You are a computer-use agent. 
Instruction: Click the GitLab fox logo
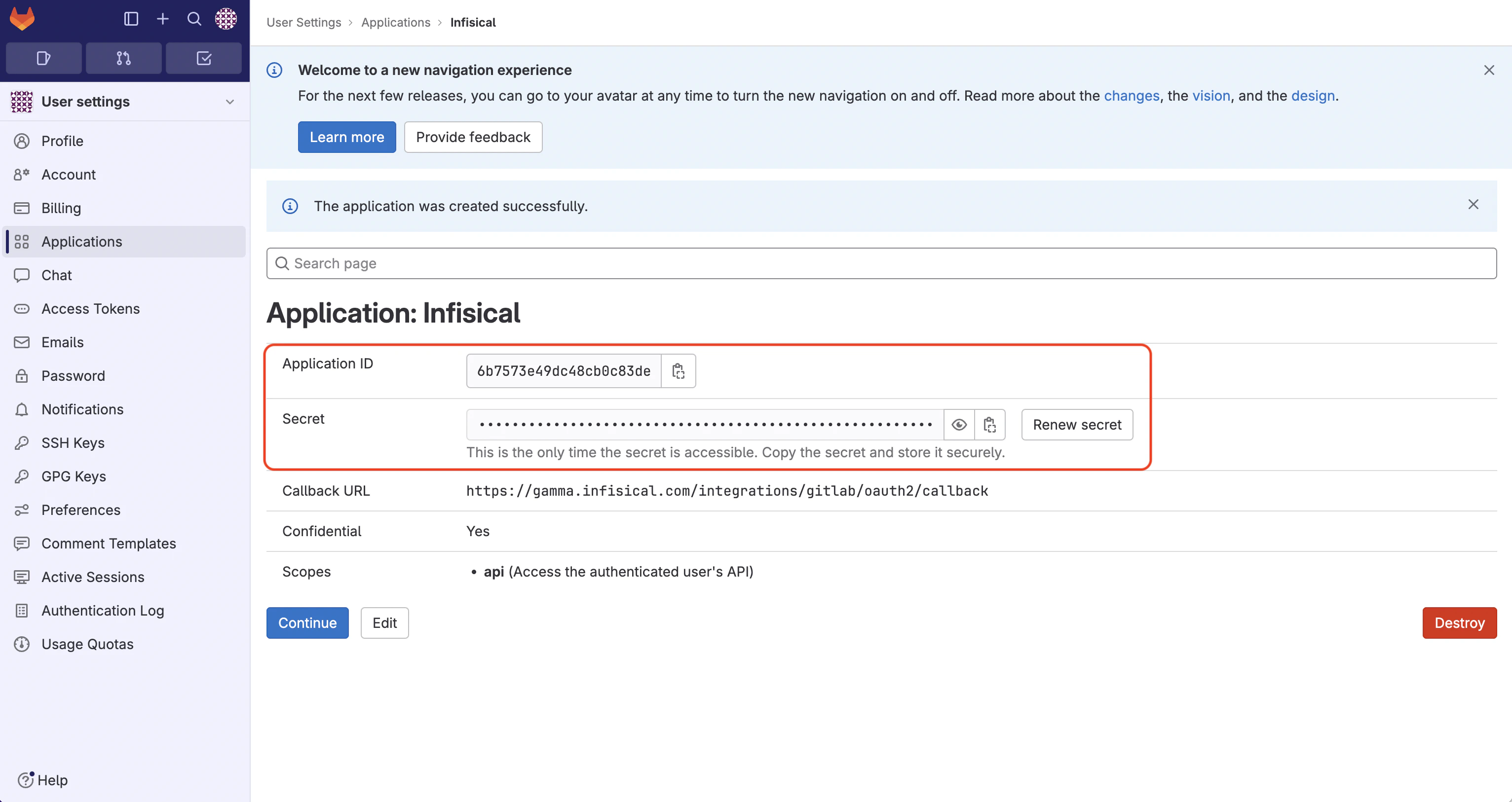(22, 19)
